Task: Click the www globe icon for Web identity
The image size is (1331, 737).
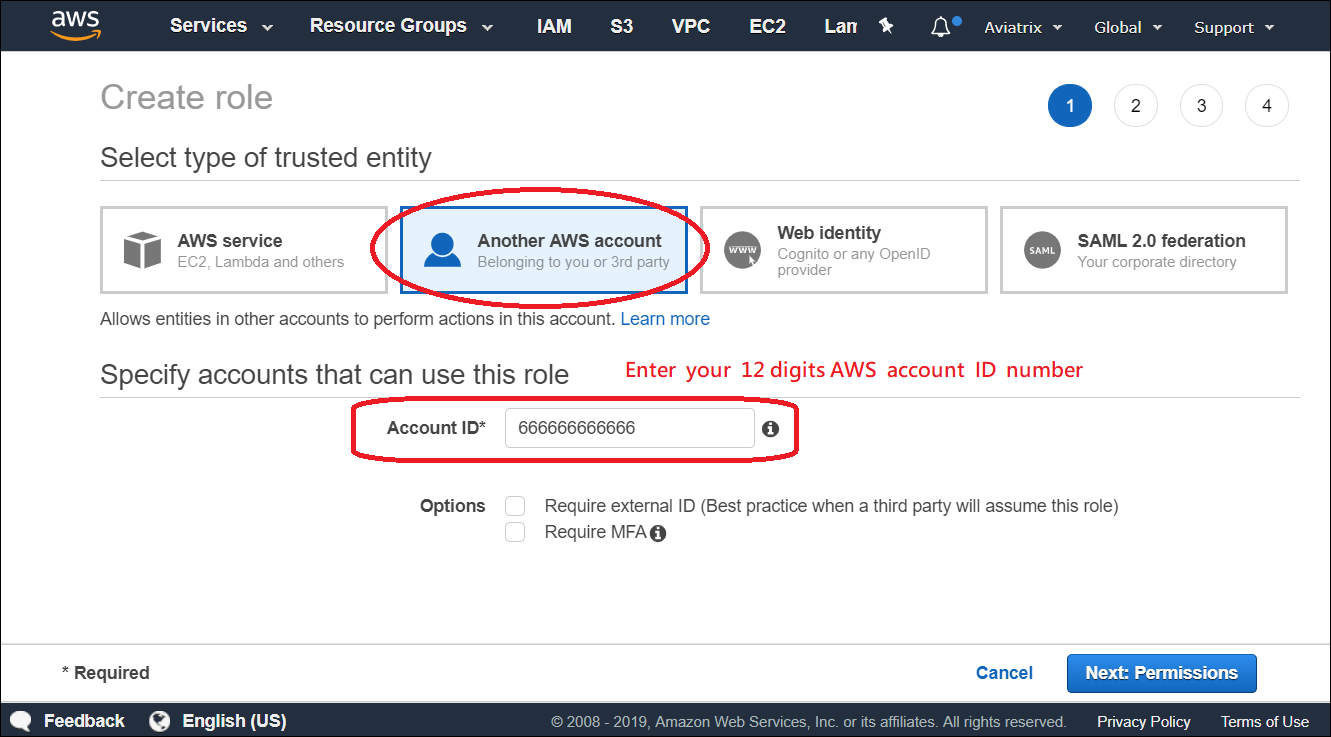Action: click(742, 249)
